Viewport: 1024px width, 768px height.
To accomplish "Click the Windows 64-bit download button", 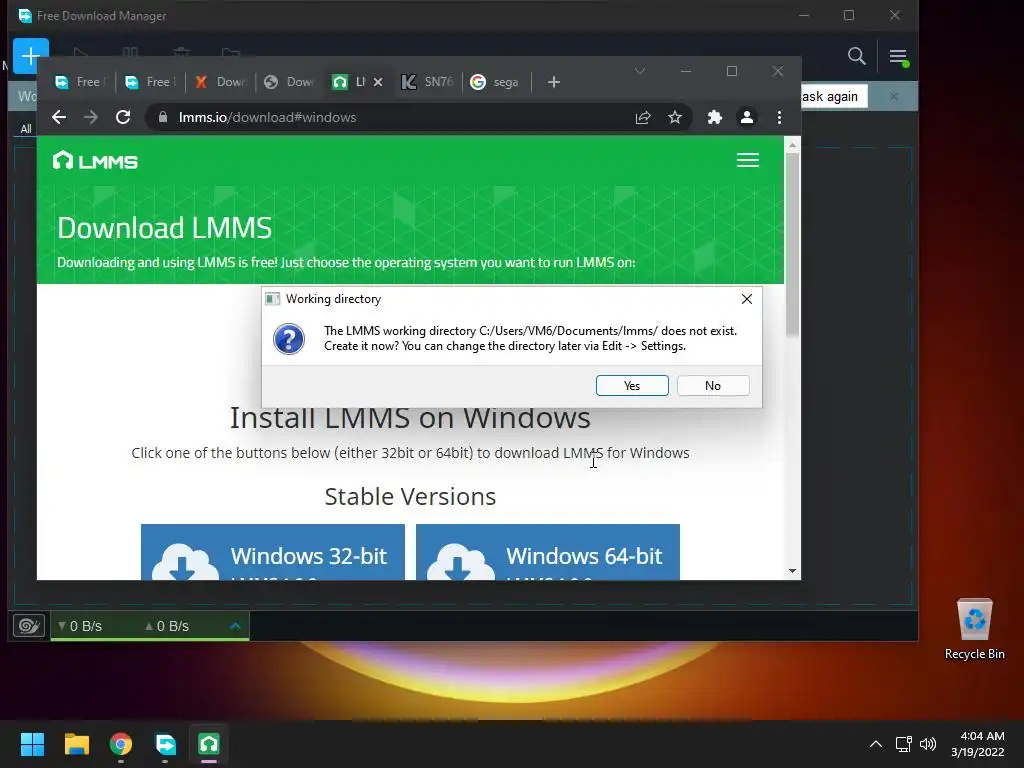I will coord(548,552).
